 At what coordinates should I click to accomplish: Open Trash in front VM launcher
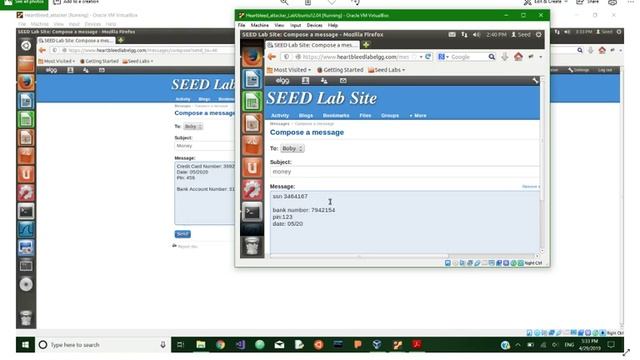click(x=252, y=246)
